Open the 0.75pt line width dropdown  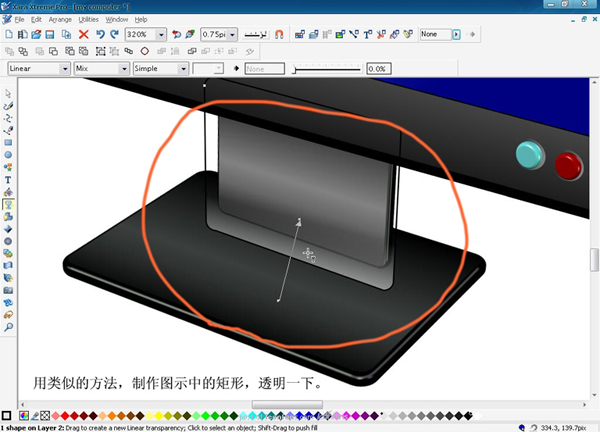(232, 35)
